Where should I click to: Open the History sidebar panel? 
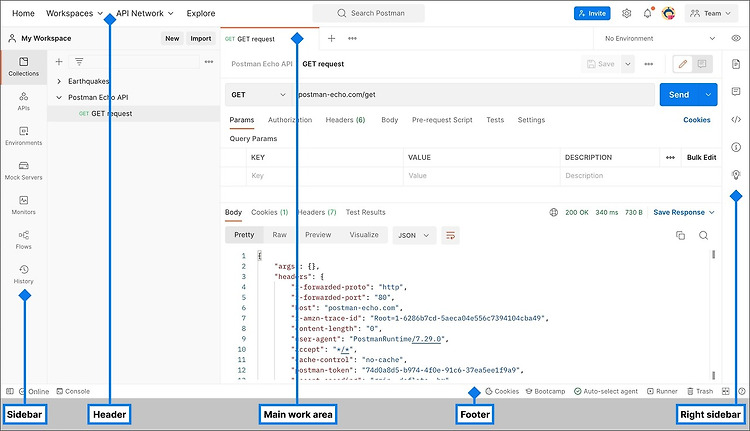pos(23,274)
